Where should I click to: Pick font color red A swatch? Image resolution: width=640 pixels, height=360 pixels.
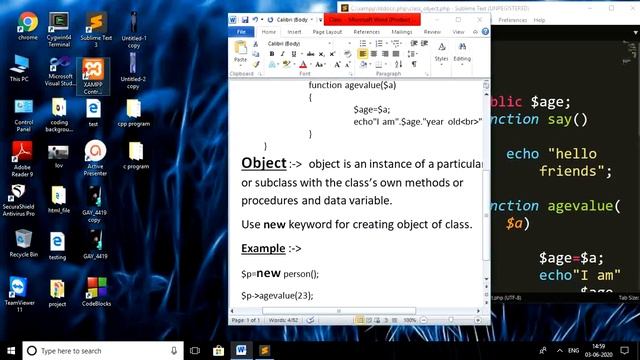pyautogui.click(x=303, y=64)
